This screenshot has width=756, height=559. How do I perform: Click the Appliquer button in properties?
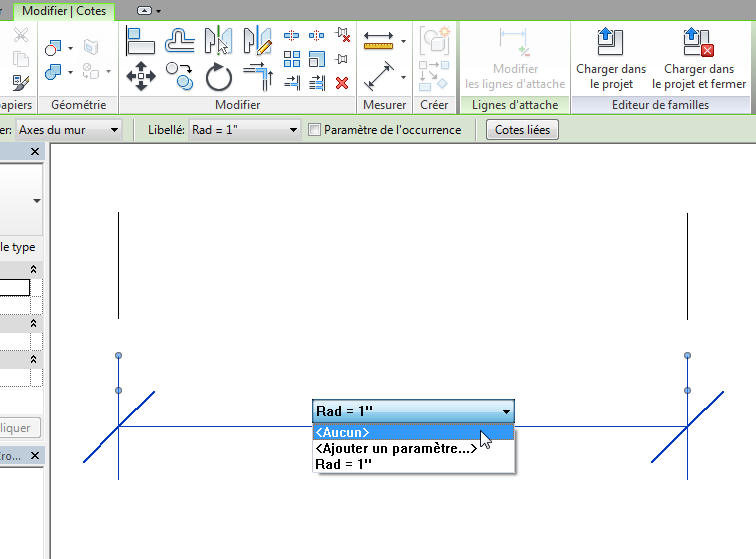18,428
